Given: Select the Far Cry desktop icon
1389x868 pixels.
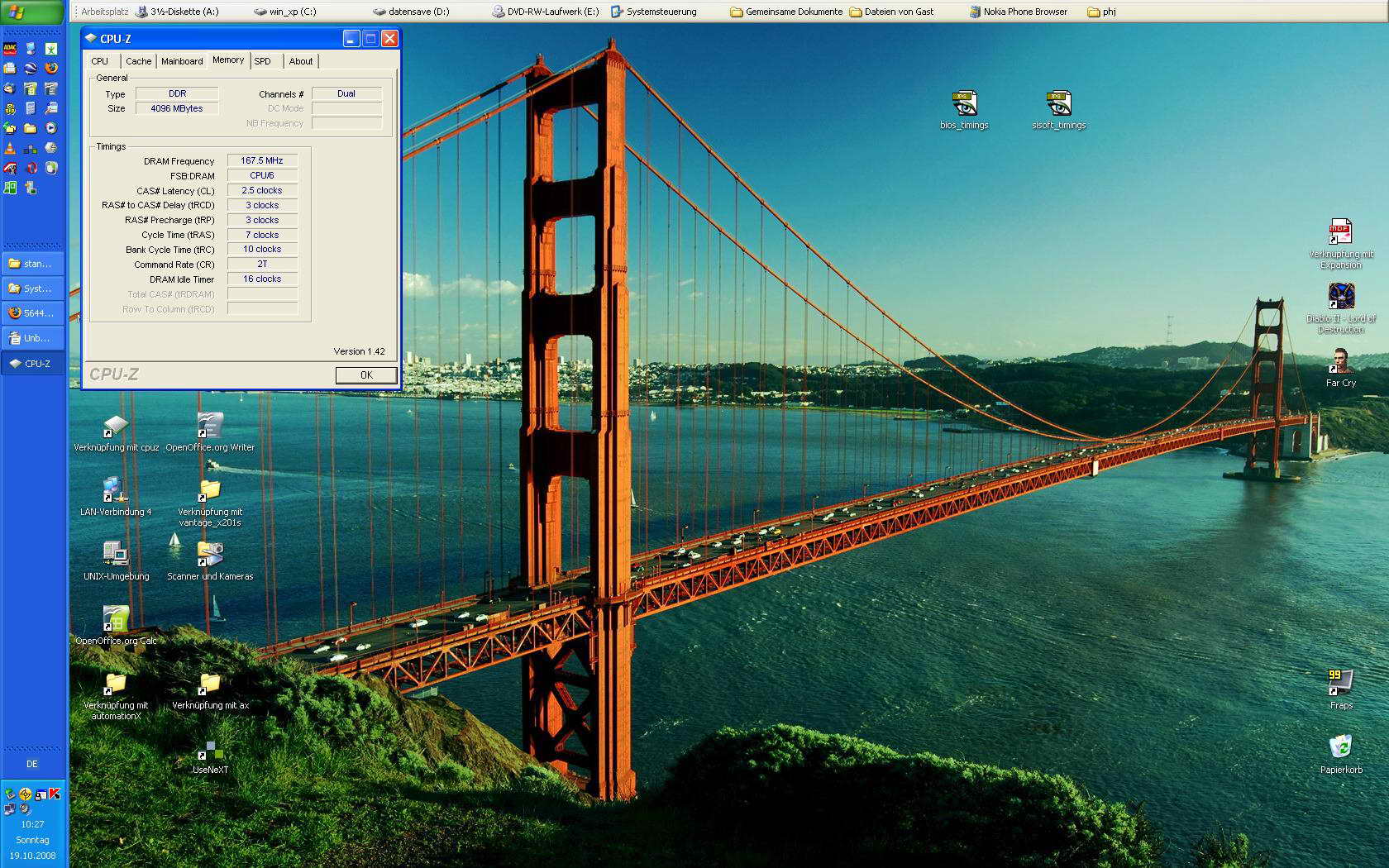Looking at the screenshot, I should click(x=1341, y=368).
